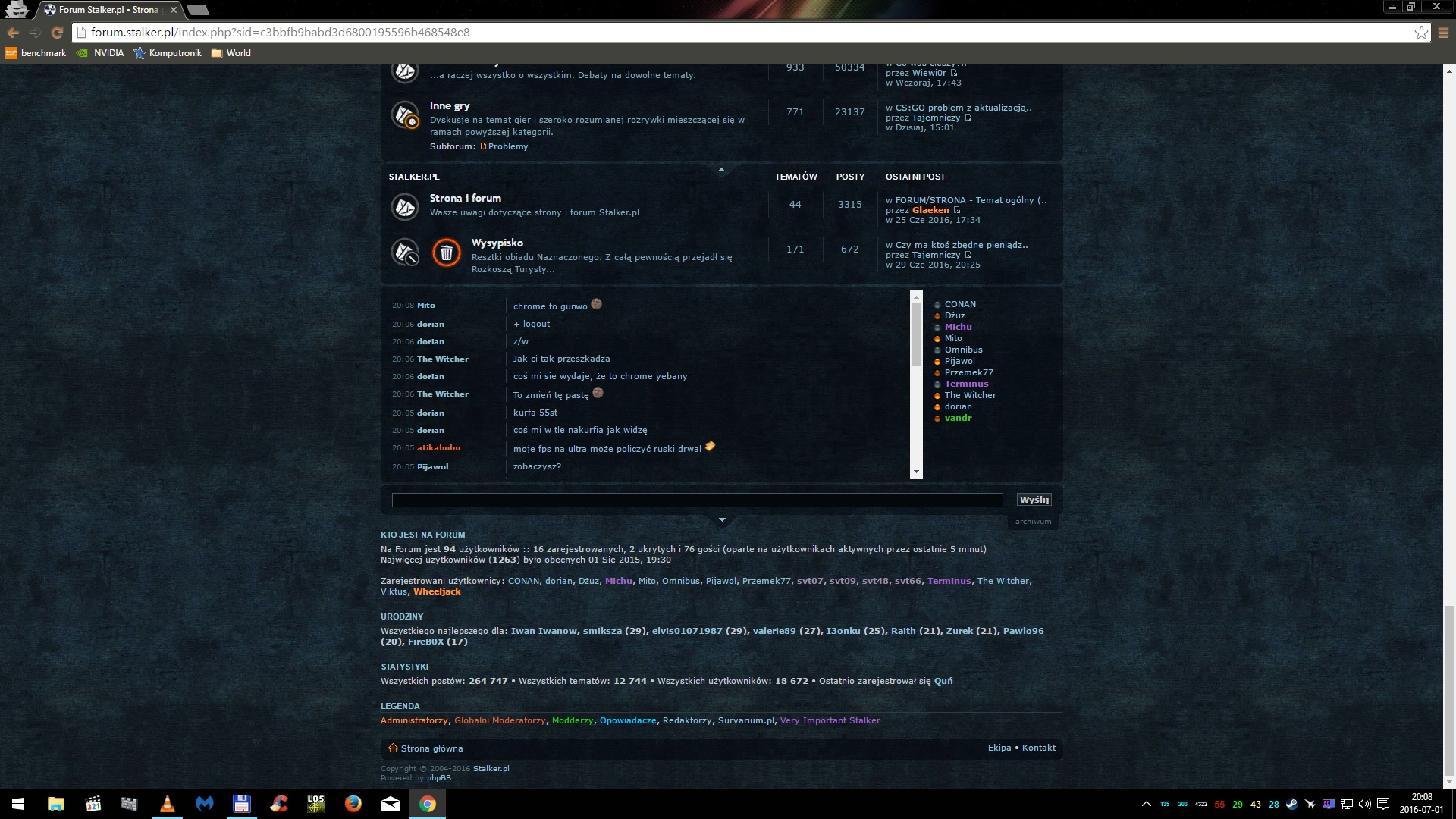Open the Problemy subforum link
1456x819 pixels.
pyautogui.click(x=508, y=146)
